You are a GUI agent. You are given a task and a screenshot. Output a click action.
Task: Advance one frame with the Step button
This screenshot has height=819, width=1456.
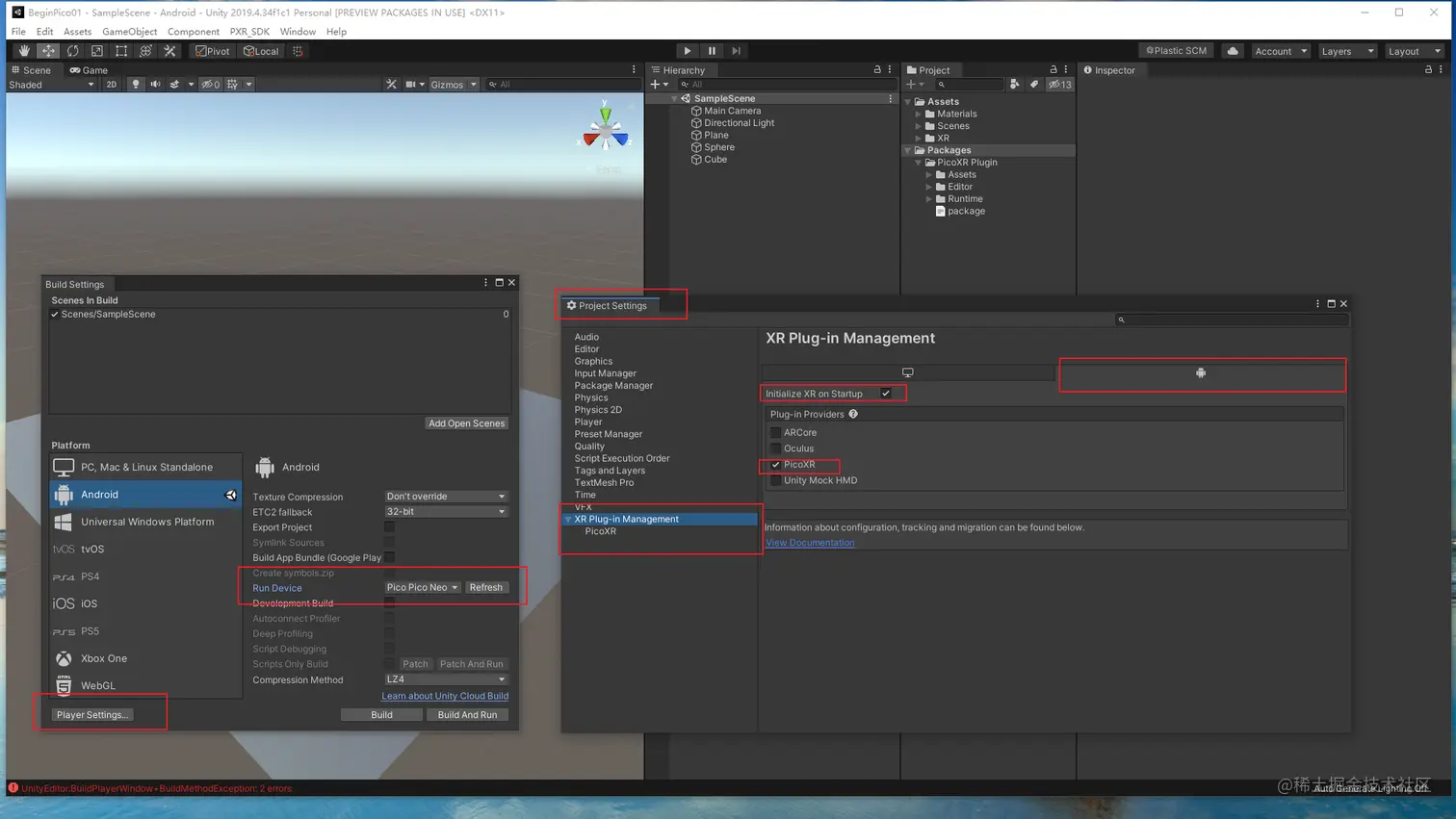point(737,51)
